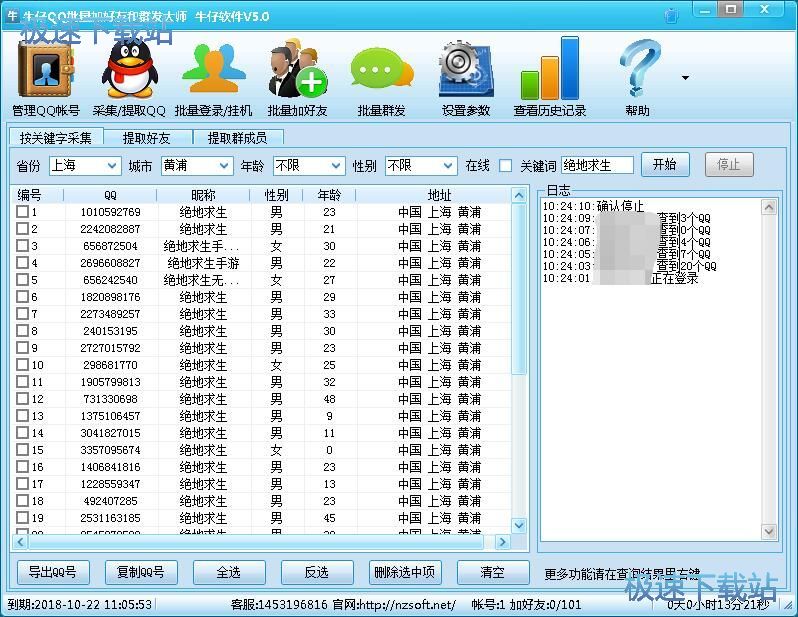The width and height of the screenshot is (798, 617).
Task: Click QQ number 1905799813 in row 11
Action: [x=110, y=382]
